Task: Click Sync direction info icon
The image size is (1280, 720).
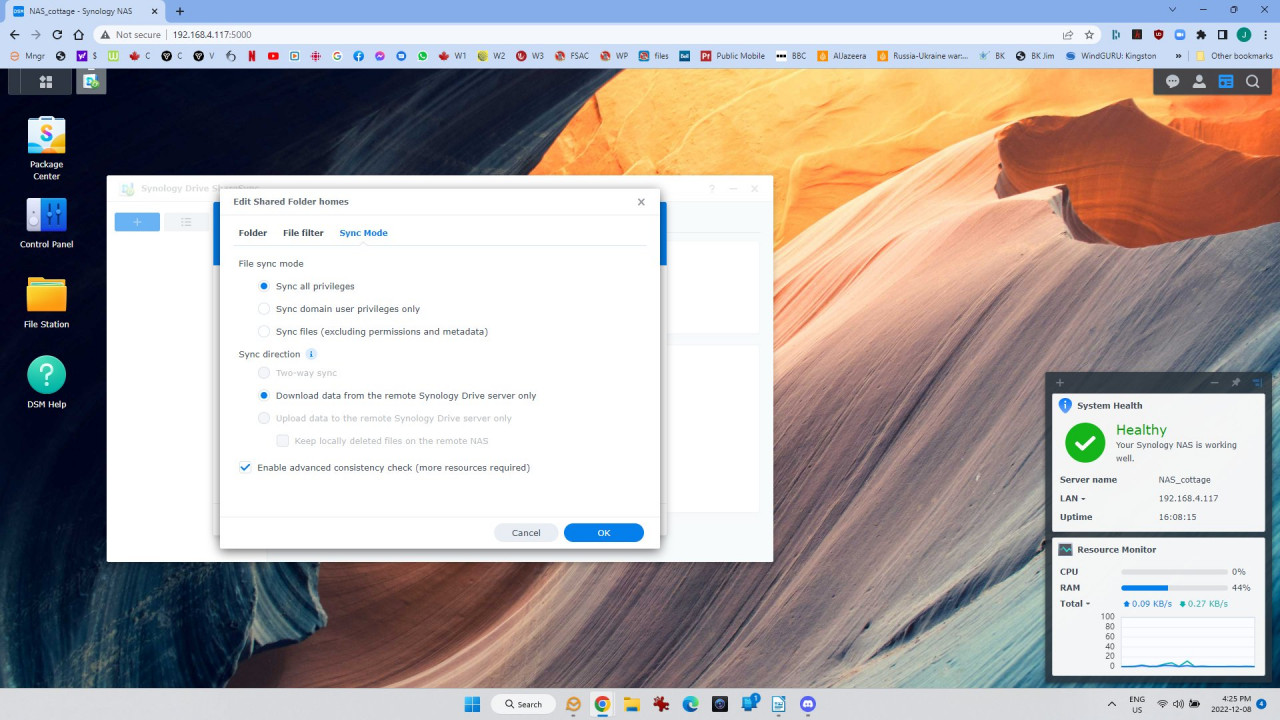Action: tap(311, 354)
